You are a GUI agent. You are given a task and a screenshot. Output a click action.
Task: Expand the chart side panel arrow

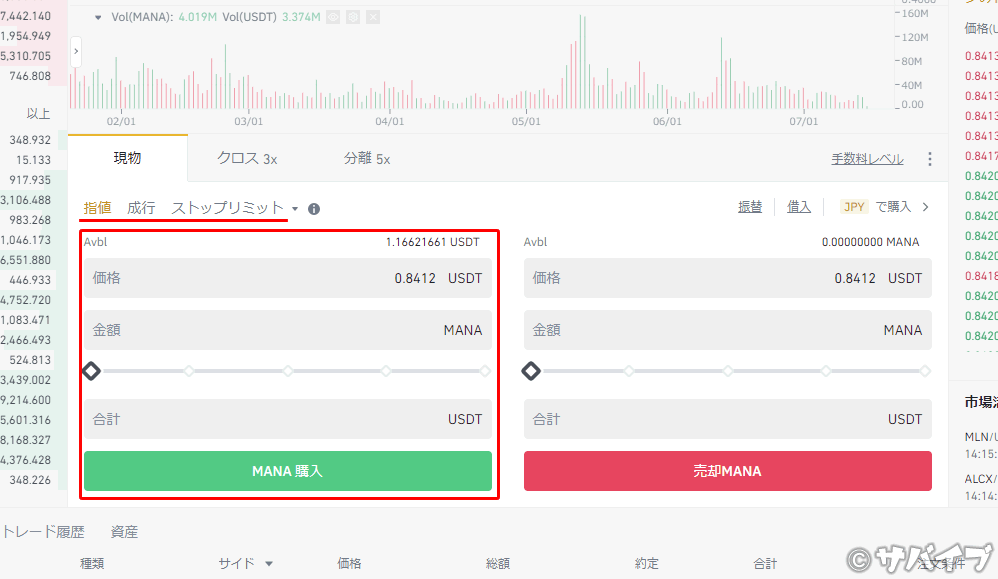76,52
